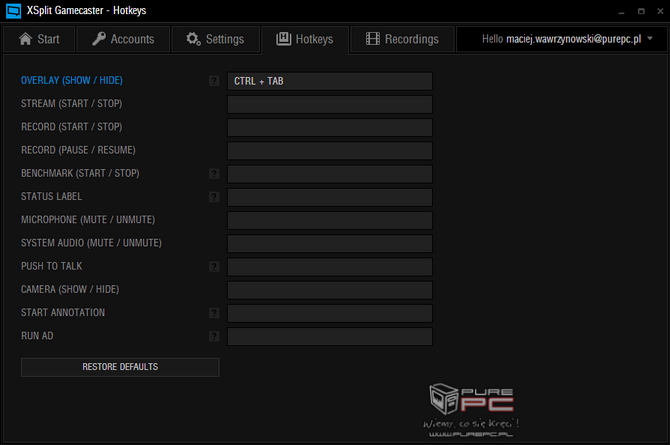
Task: Click the SYSTEM AUDIO (MUTE / UNMUTE) label
Action: click(x=91, y=243)
